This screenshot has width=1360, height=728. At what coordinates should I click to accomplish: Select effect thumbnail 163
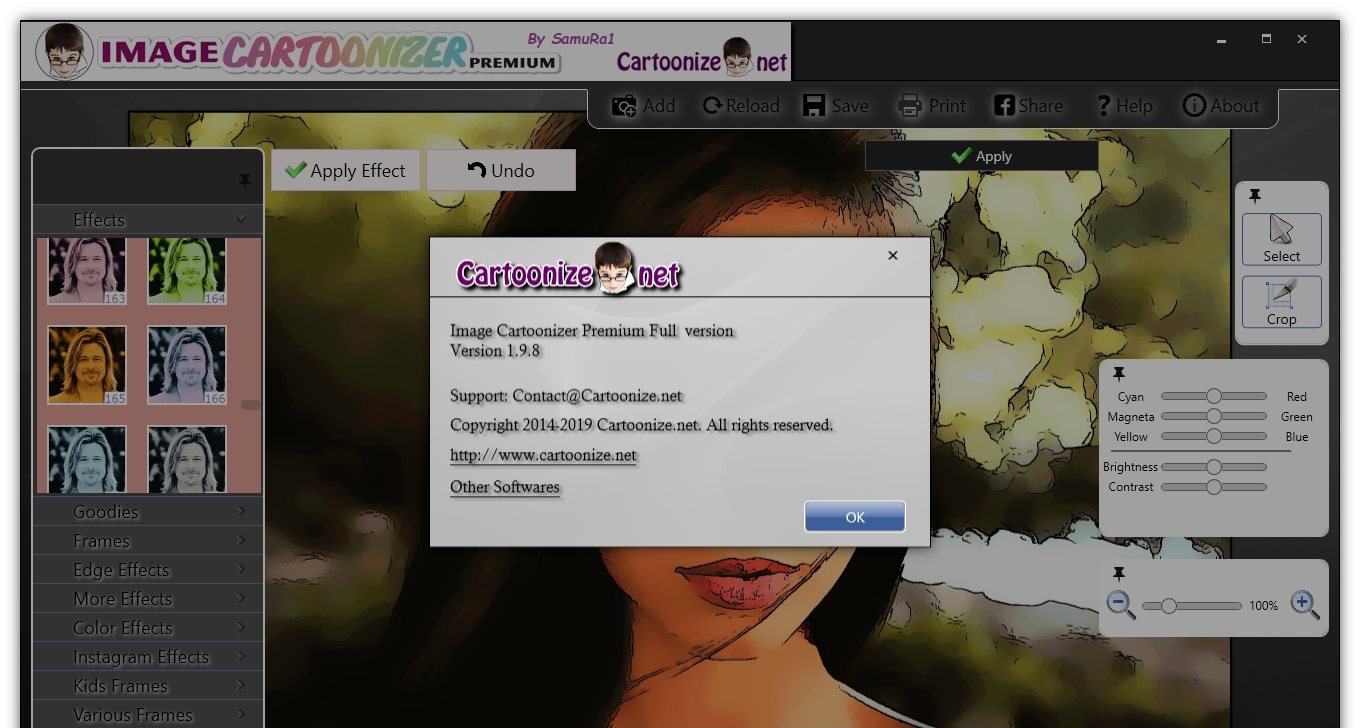[x=87, y=271]
